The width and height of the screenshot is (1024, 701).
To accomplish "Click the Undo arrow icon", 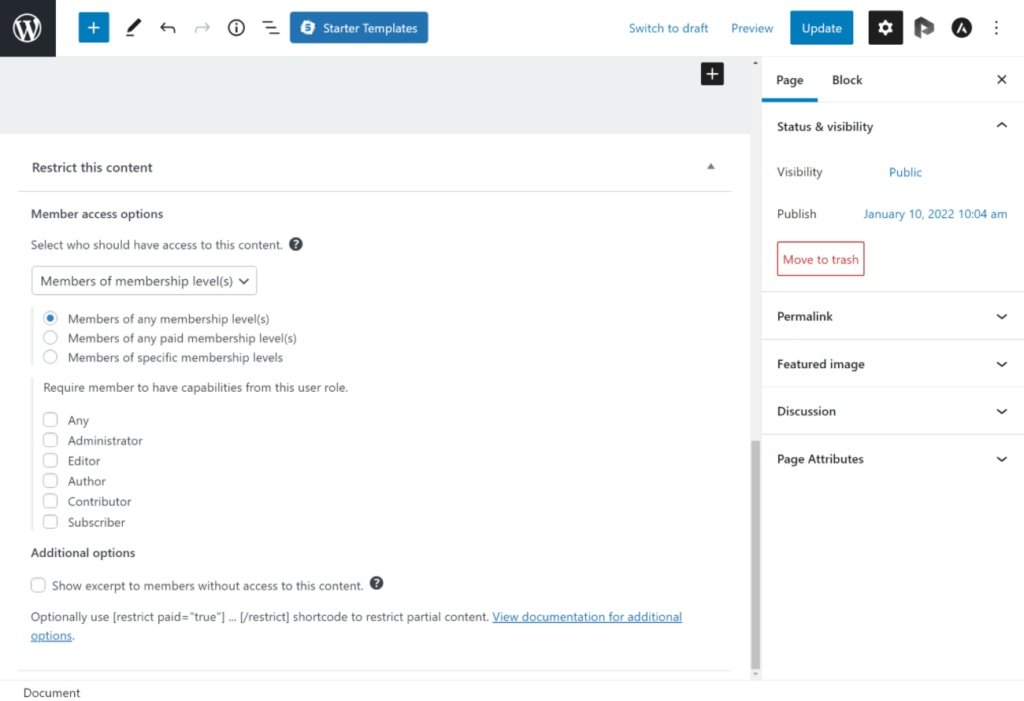I will [168, 28].
